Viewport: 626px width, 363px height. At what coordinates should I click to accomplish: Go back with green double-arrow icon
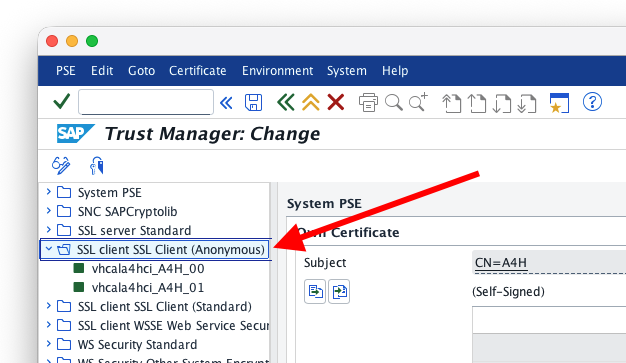[285, 102]
